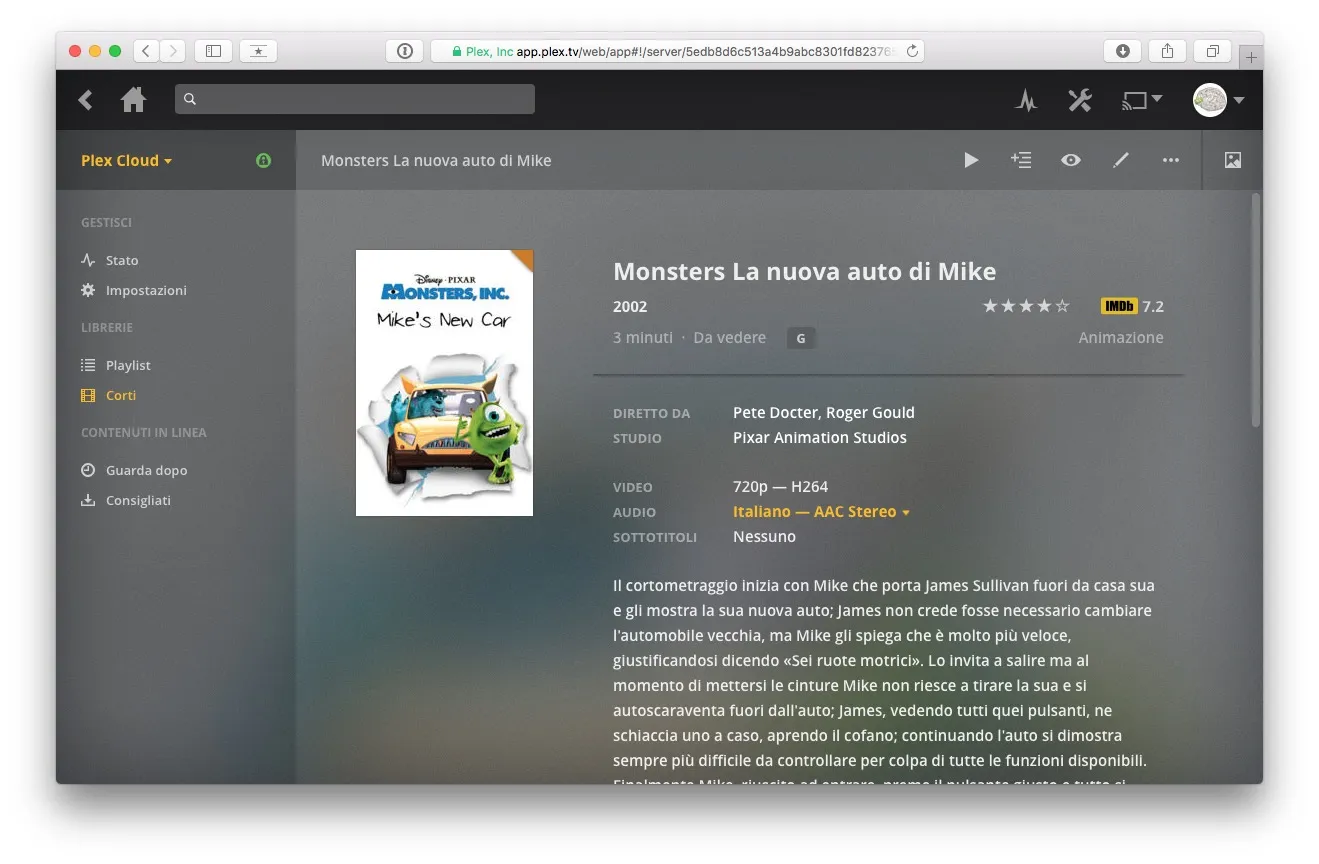Open director Roger Gould link
The height and width of the screenshot is (864, 1319).
(870, 412)
